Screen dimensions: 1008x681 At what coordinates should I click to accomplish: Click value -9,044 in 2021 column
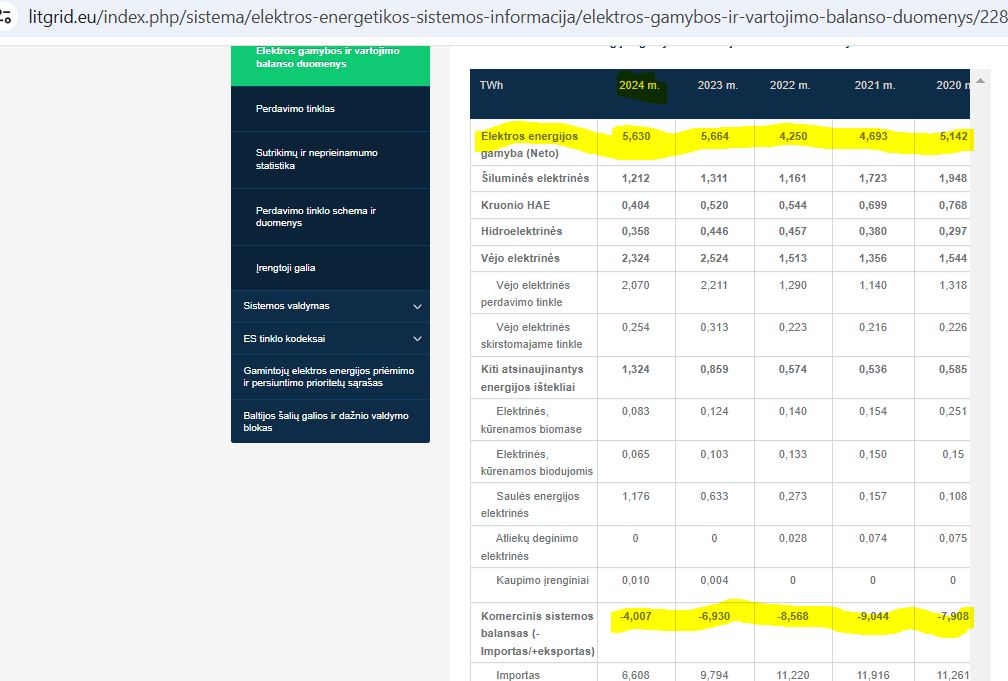point(873,616)
